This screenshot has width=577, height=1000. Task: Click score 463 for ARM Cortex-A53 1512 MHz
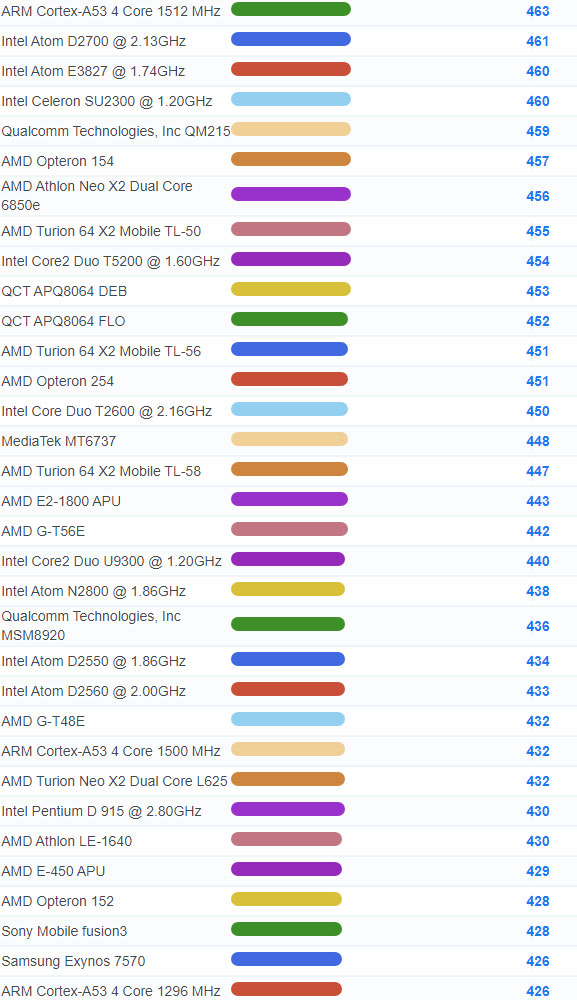[x=537, y=11]
